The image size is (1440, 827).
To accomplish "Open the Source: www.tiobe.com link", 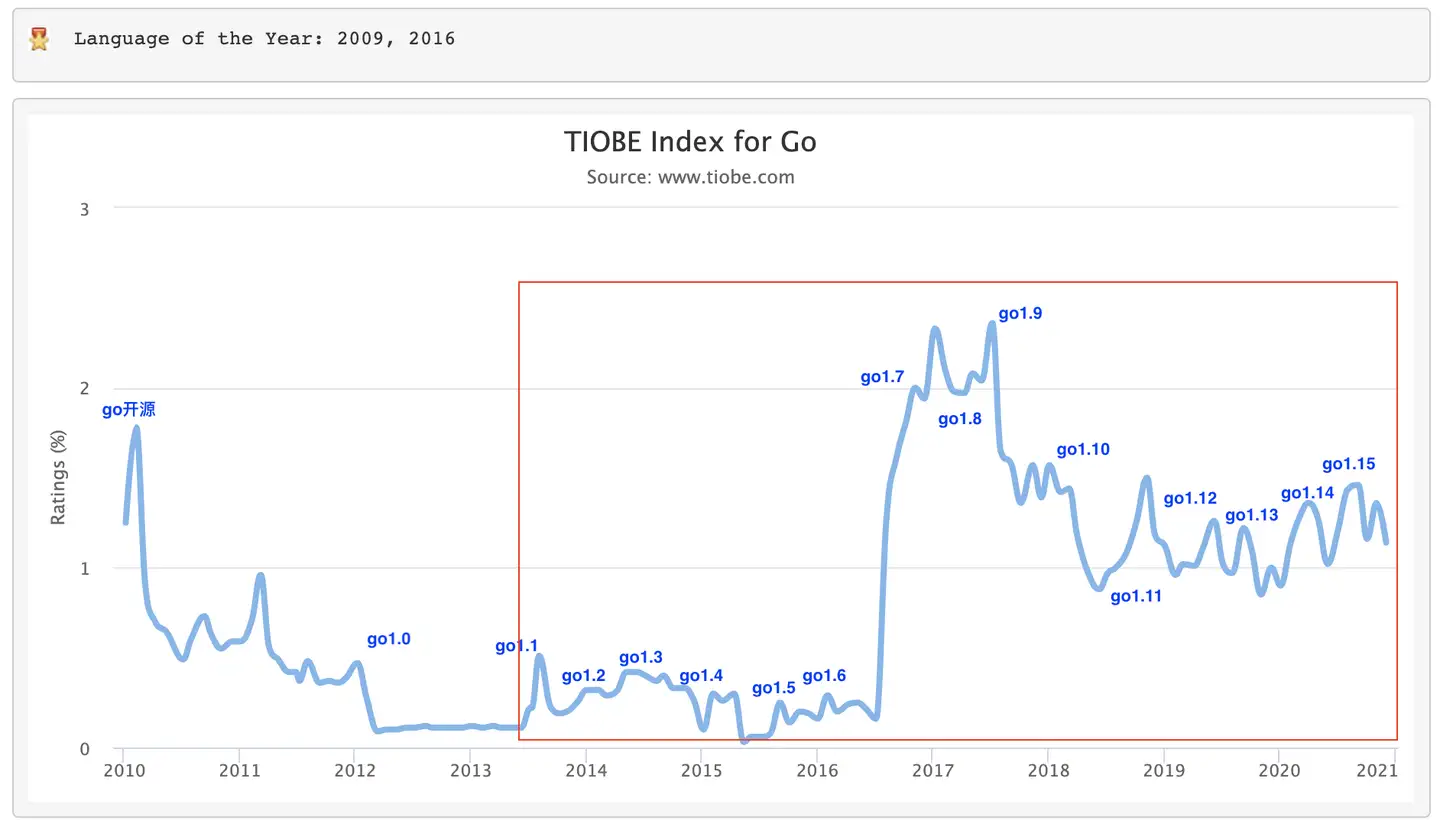I will pos(690,177).
